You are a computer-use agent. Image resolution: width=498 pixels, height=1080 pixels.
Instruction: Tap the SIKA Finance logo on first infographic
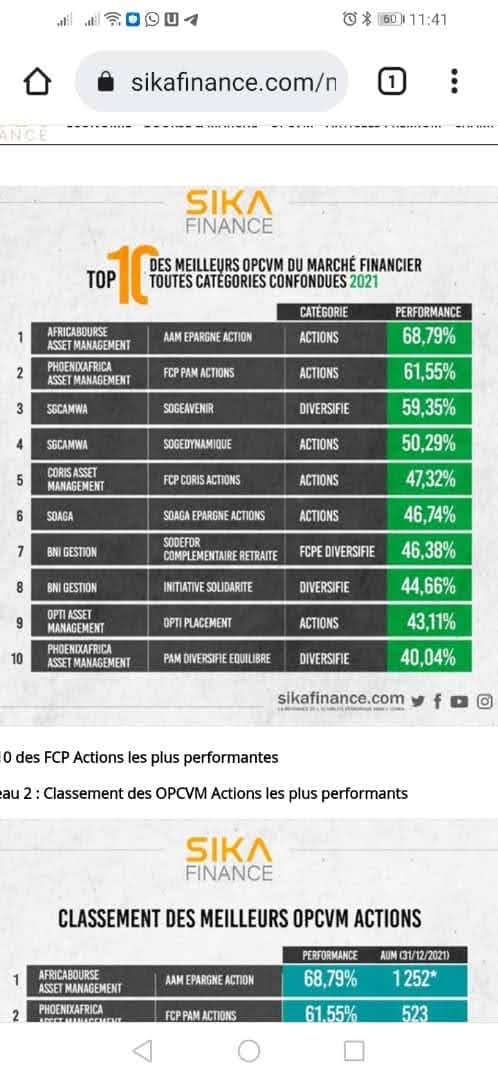pyautogui.click(x=229, y=211)
